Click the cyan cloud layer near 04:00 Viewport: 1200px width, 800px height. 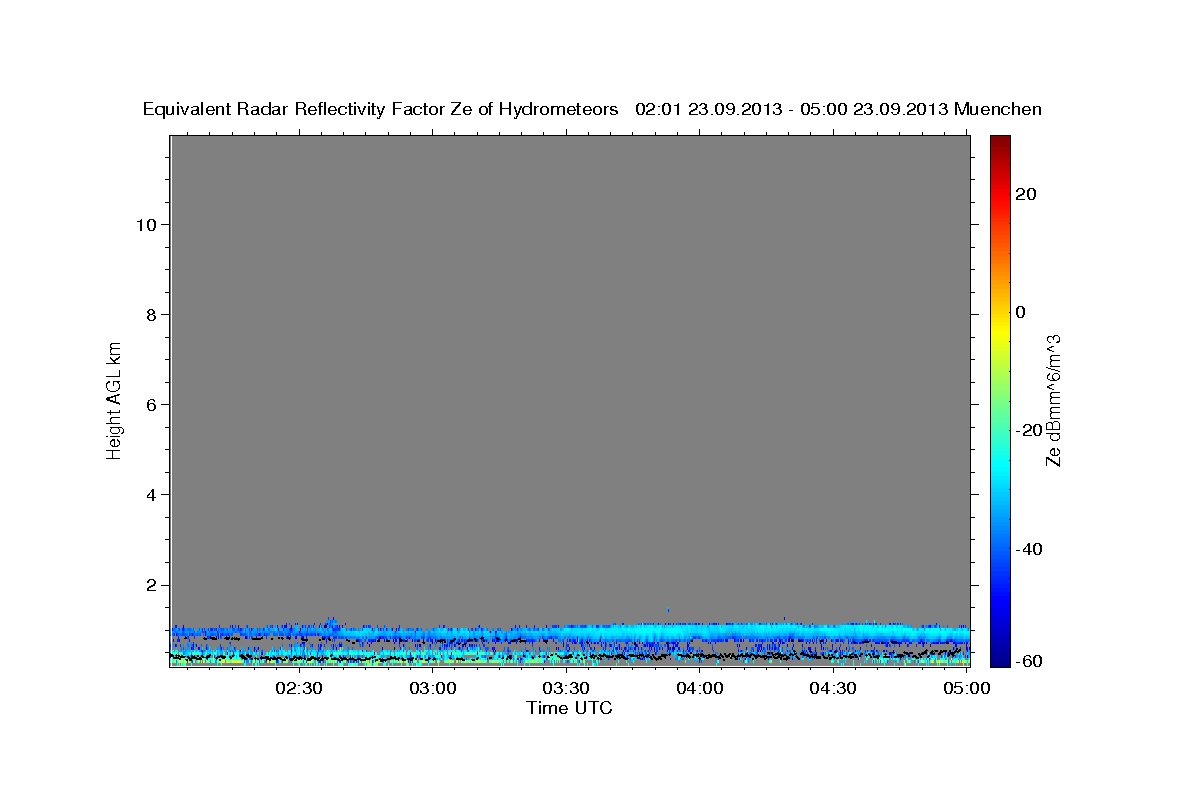[x=700, y=632]
